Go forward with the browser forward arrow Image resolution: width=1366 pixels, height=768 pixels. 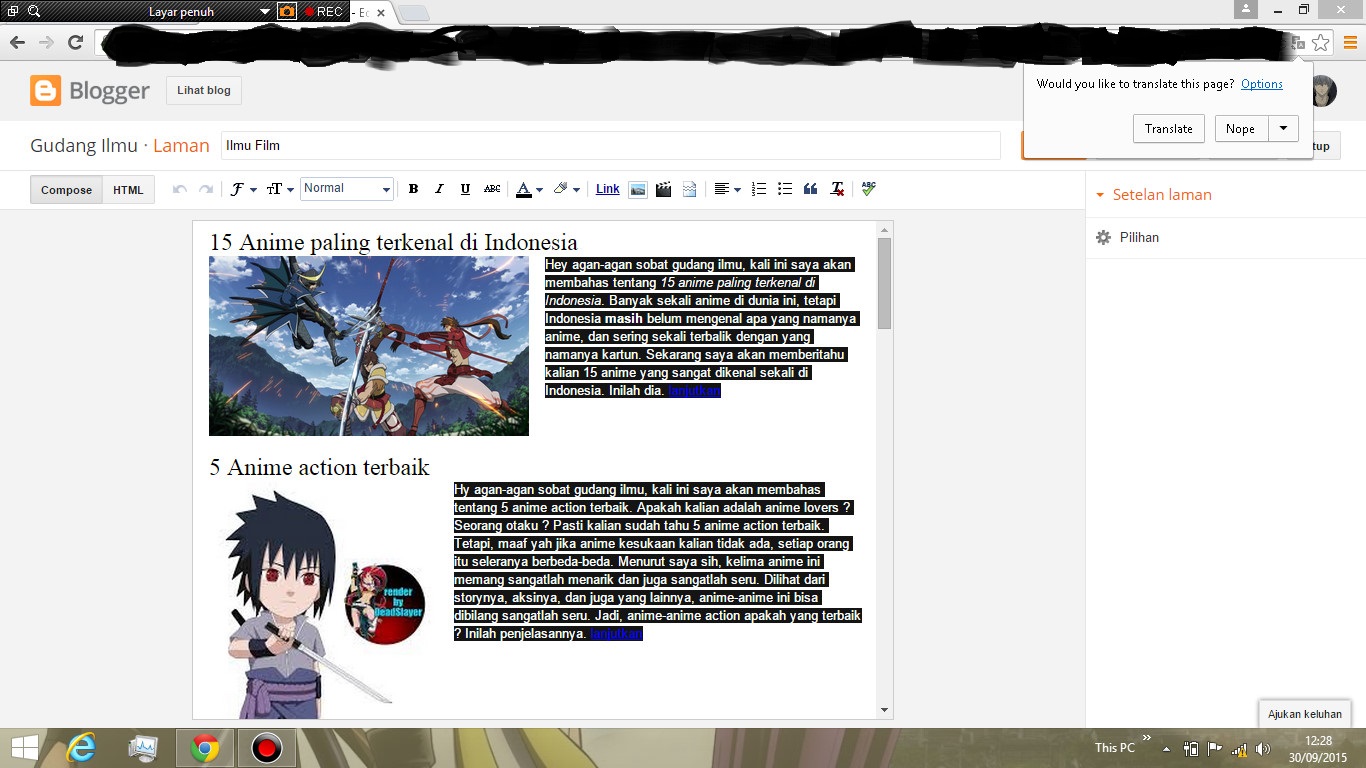46,43
